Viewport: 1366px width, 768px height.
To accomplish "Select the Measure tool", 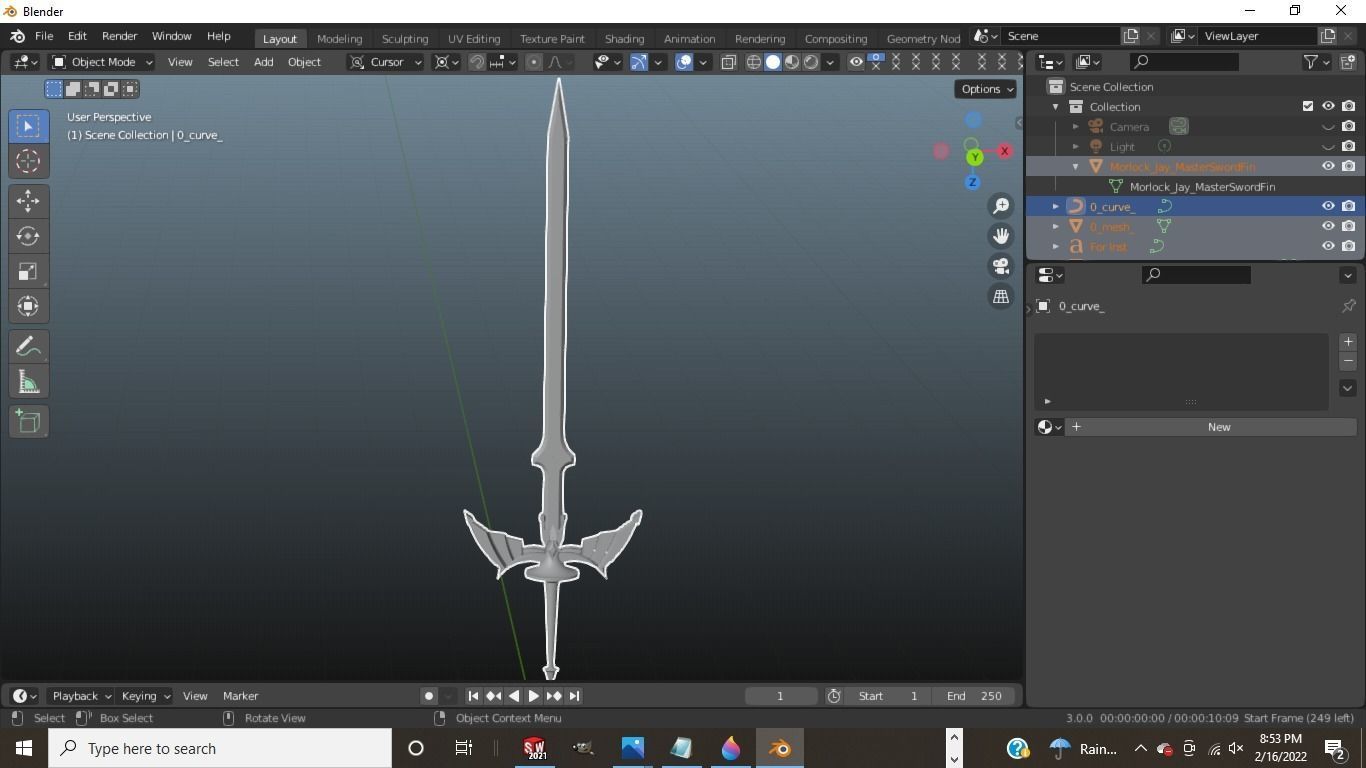I will click(28, 382).
